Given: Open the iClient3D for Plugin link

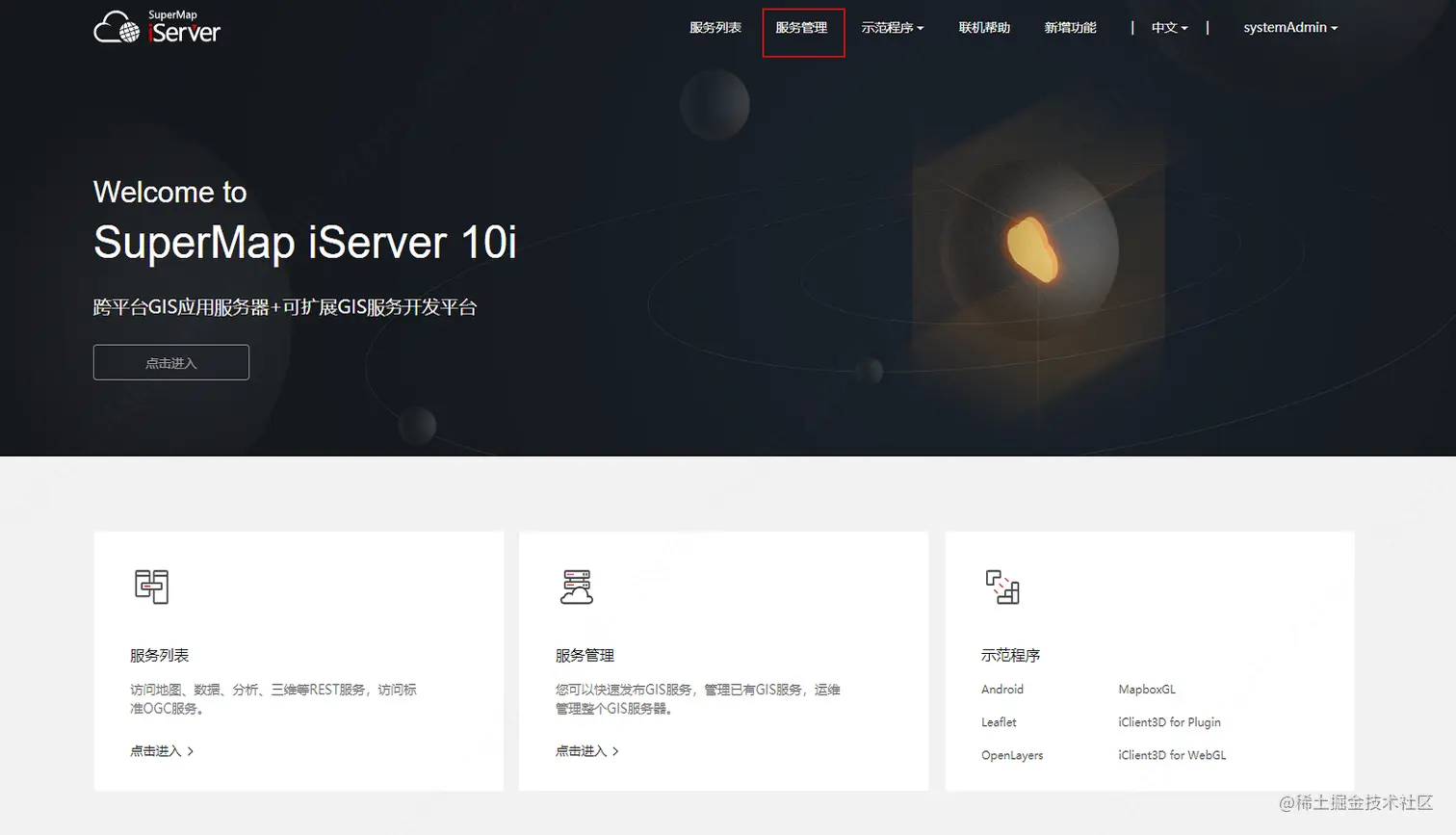Looking at the screenshot, I should click(1169, 722).
